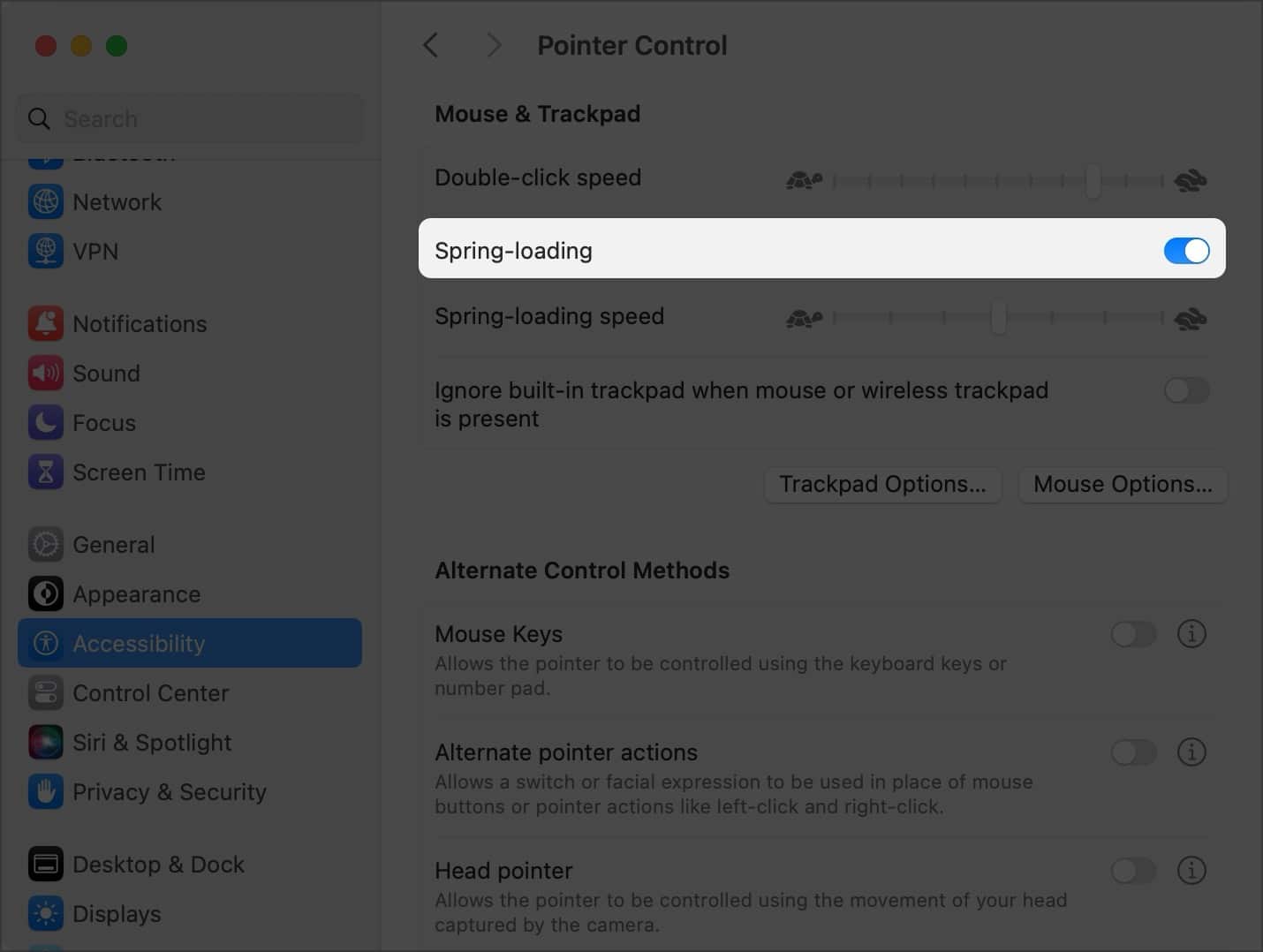Screen dimensions: 1263x952
Task: Select Screen Time in sidebar
Action: [x=190, y=472]
